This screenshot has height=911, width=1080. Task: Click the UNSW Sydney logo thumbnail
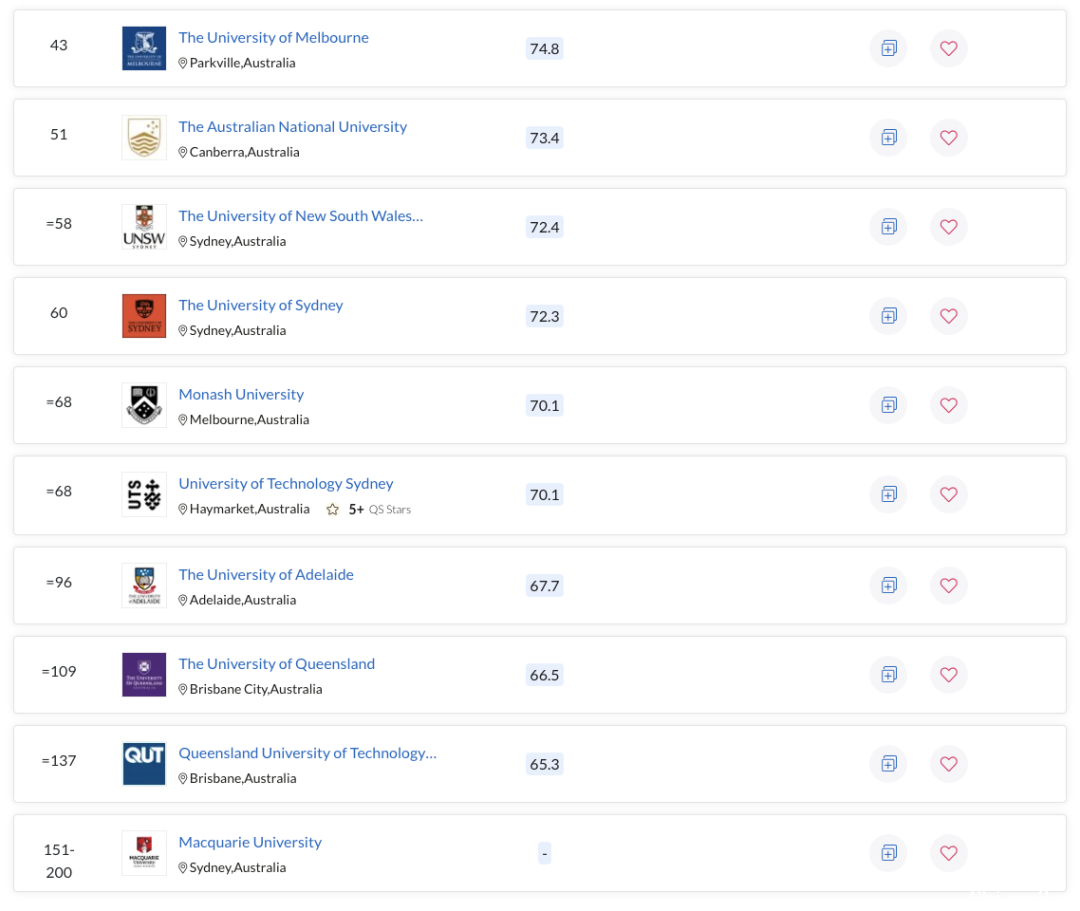(144, 227)
